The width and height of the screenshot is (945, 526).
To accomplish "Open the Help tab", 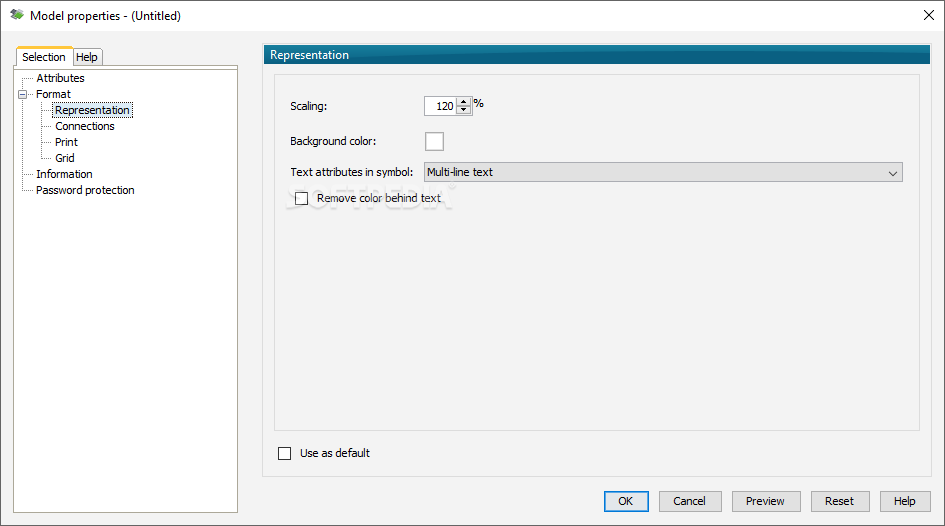I will 87,57.
